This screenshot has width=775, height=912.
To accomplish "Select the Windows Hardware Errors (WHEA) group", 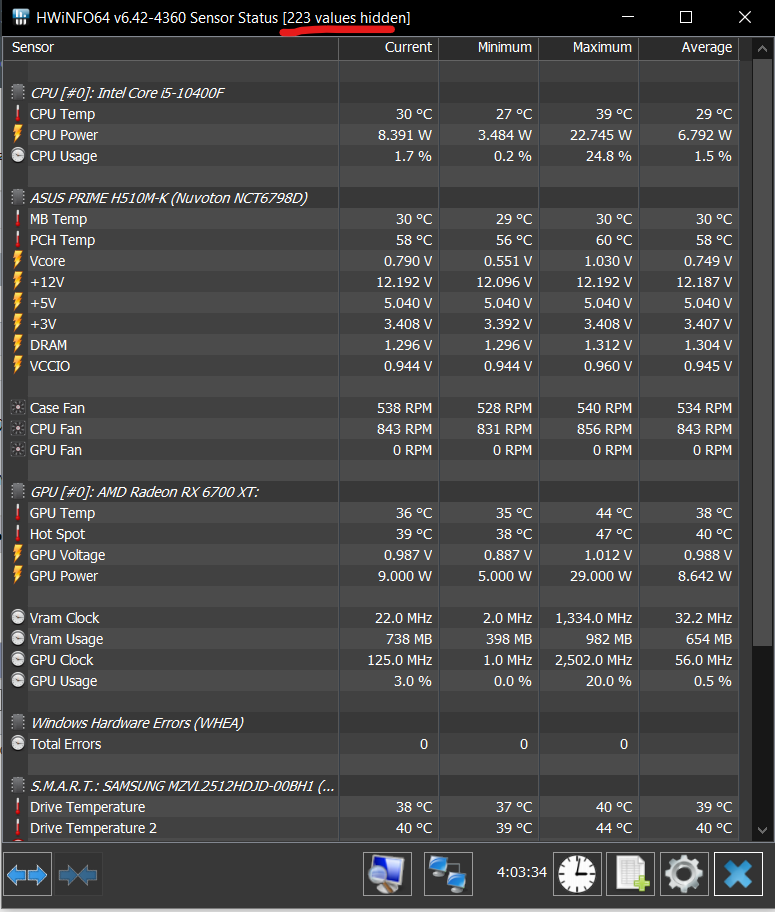I will pos(371,723).
